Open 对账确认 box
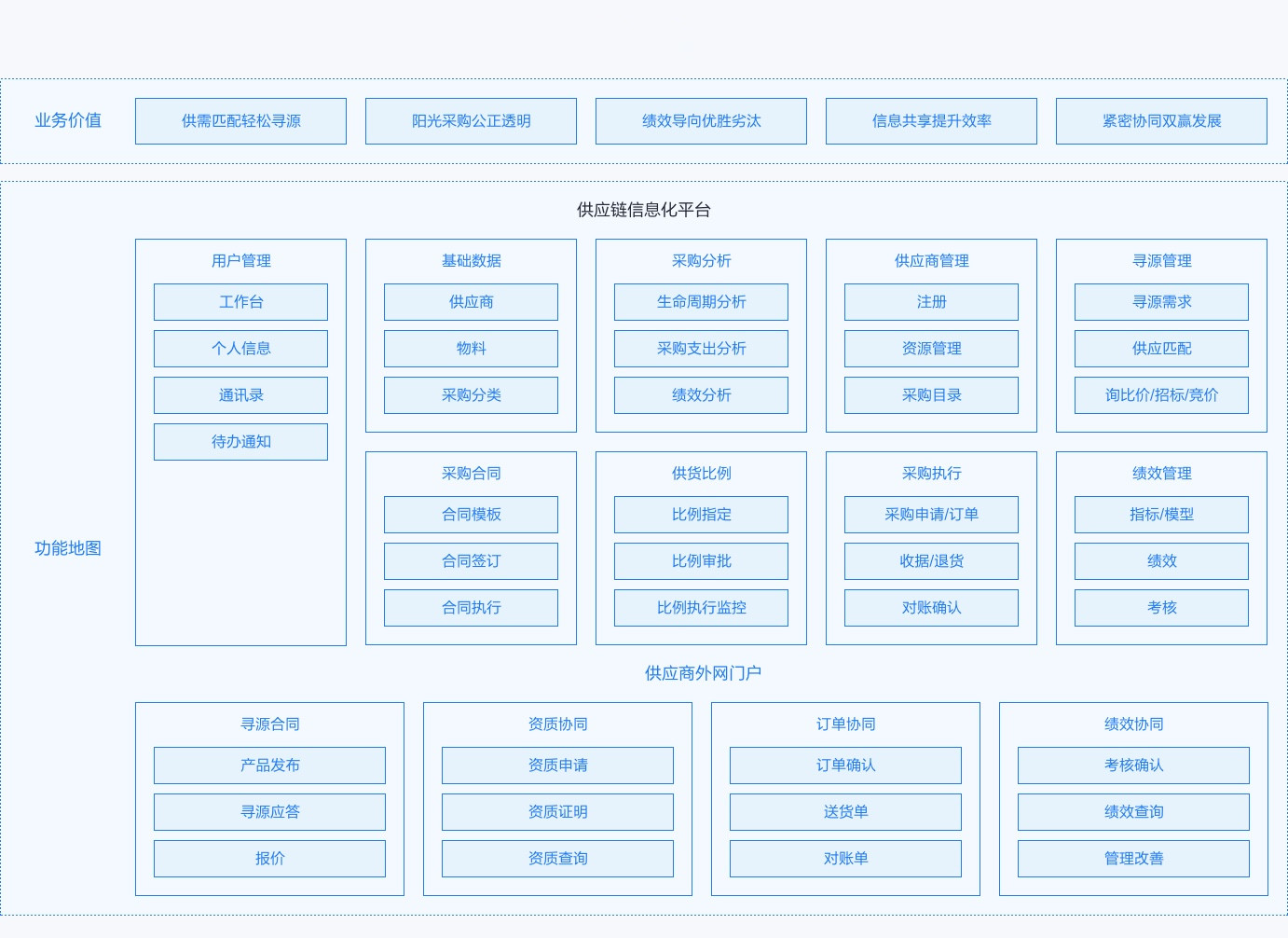Screen dimensions: 1288x938 (931, 608)
